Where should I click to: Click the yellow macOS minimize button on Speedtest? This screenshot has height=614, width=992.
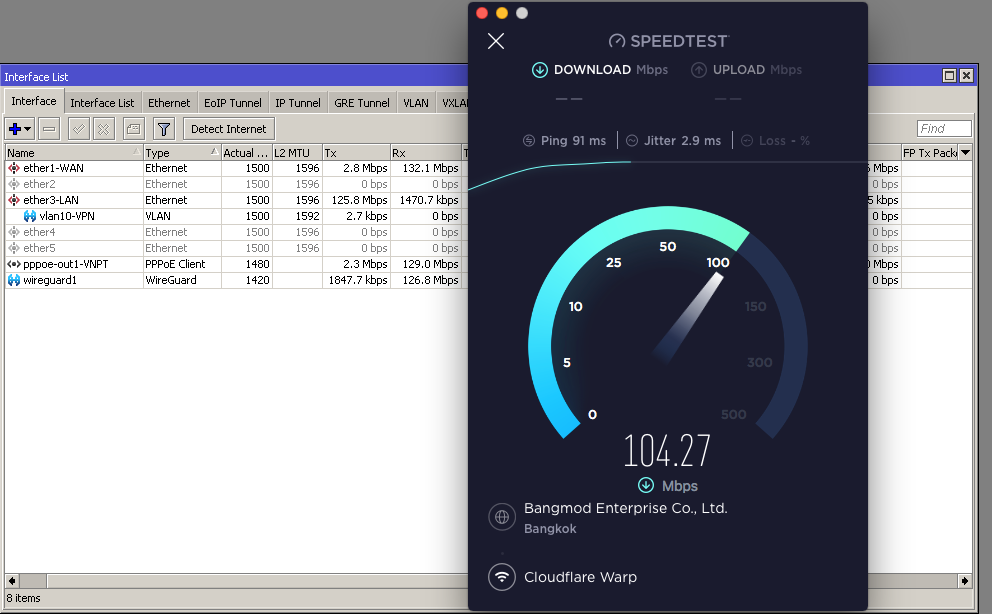502,13
